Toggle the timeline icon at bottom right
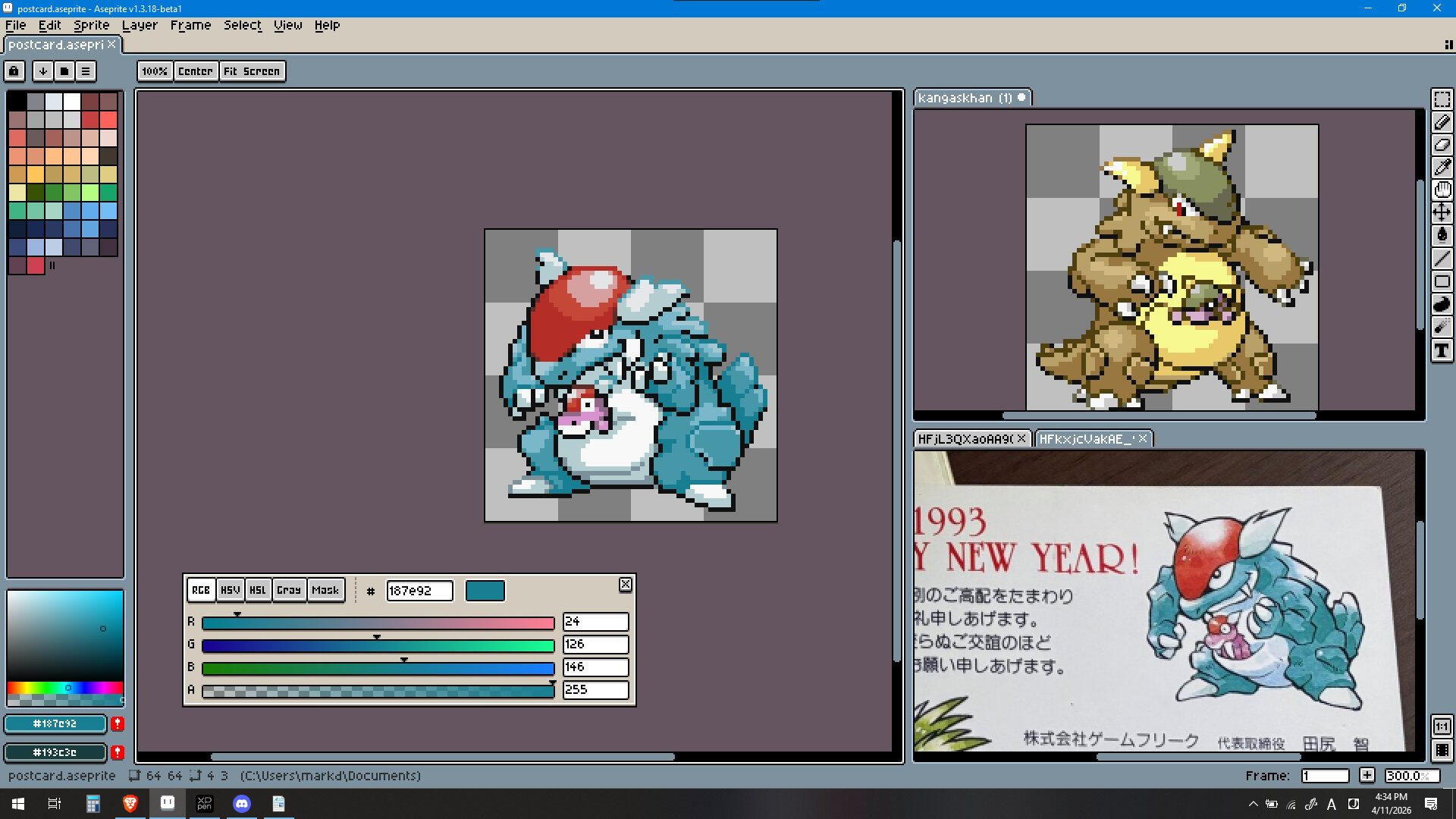 (1442, 750)
